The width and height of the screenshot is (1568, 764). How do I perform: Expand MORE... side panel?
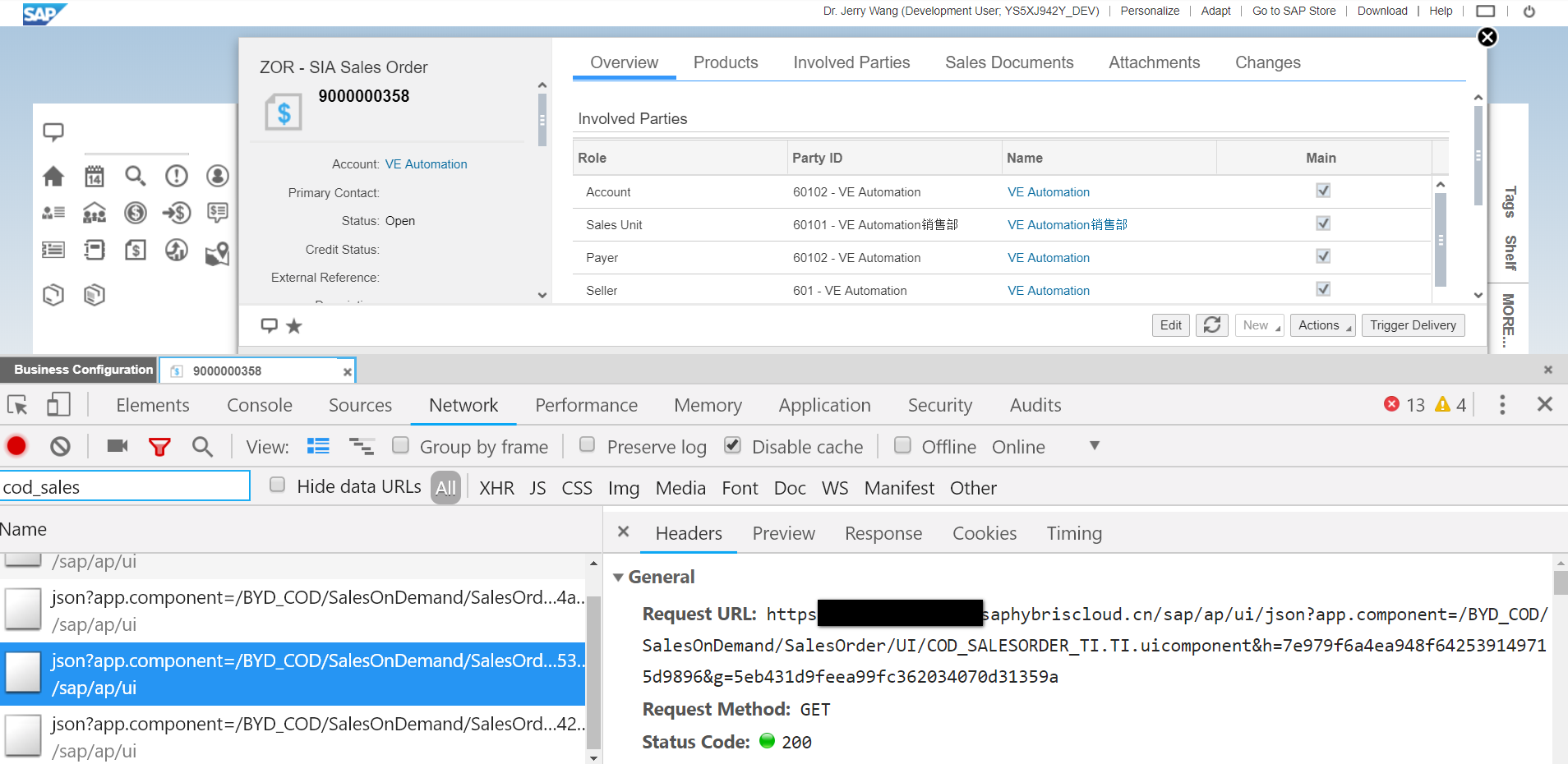(x=1509, y=320)
